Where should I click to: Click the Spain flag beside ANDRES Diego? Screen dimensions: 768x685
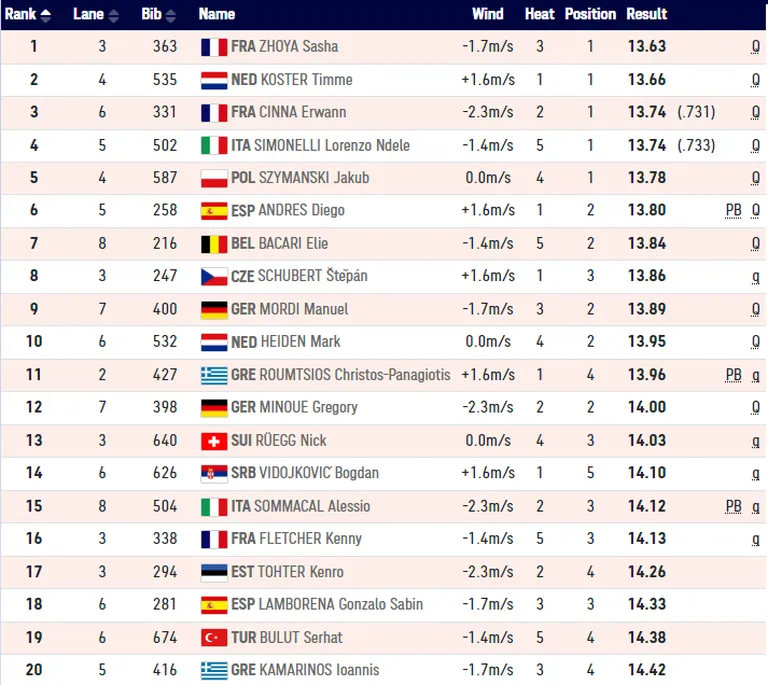(x=214, y=211)
